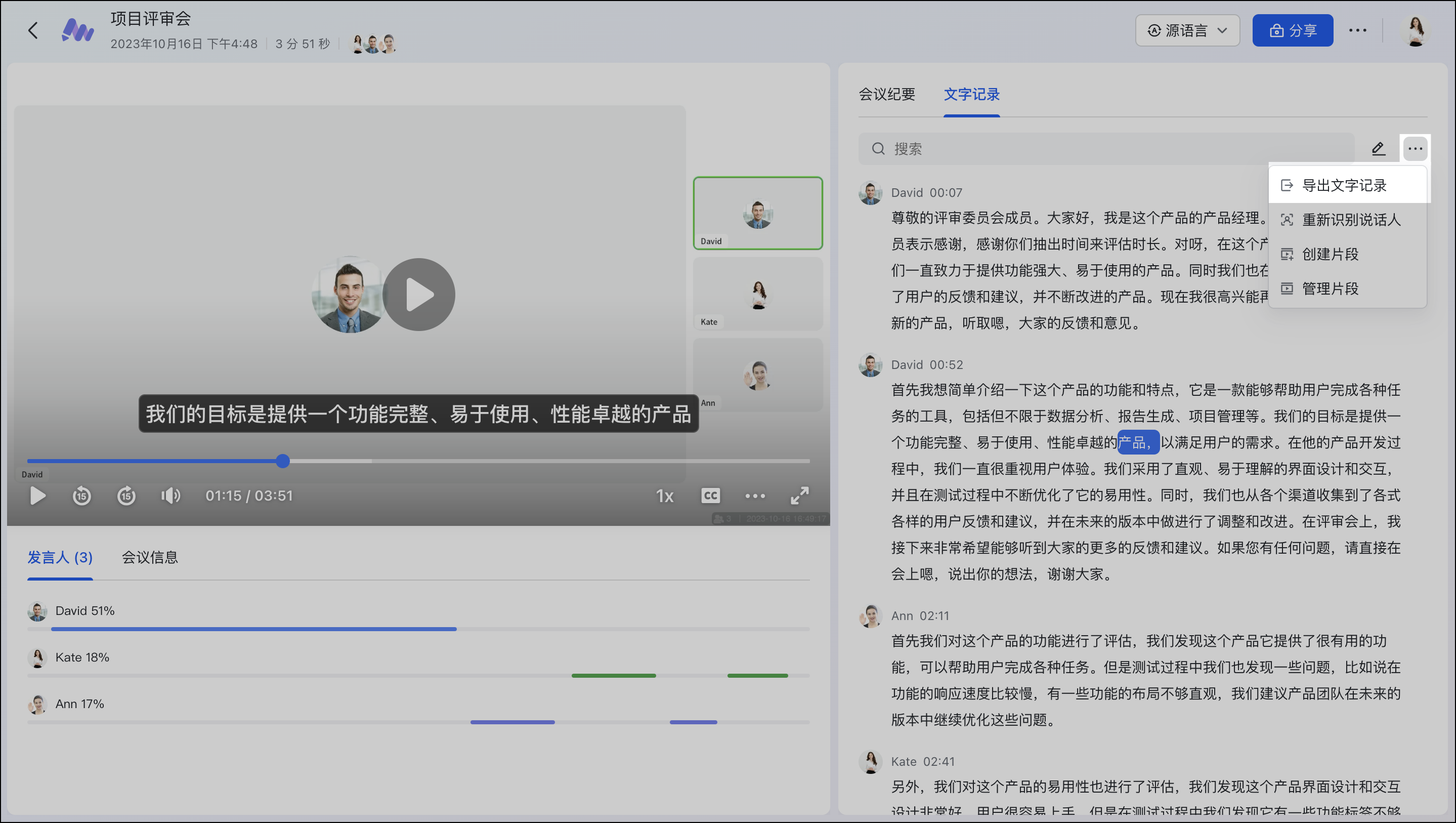Toggle transcript more options menu
Screen dimensions: 1456x823
coord(1415,149)
